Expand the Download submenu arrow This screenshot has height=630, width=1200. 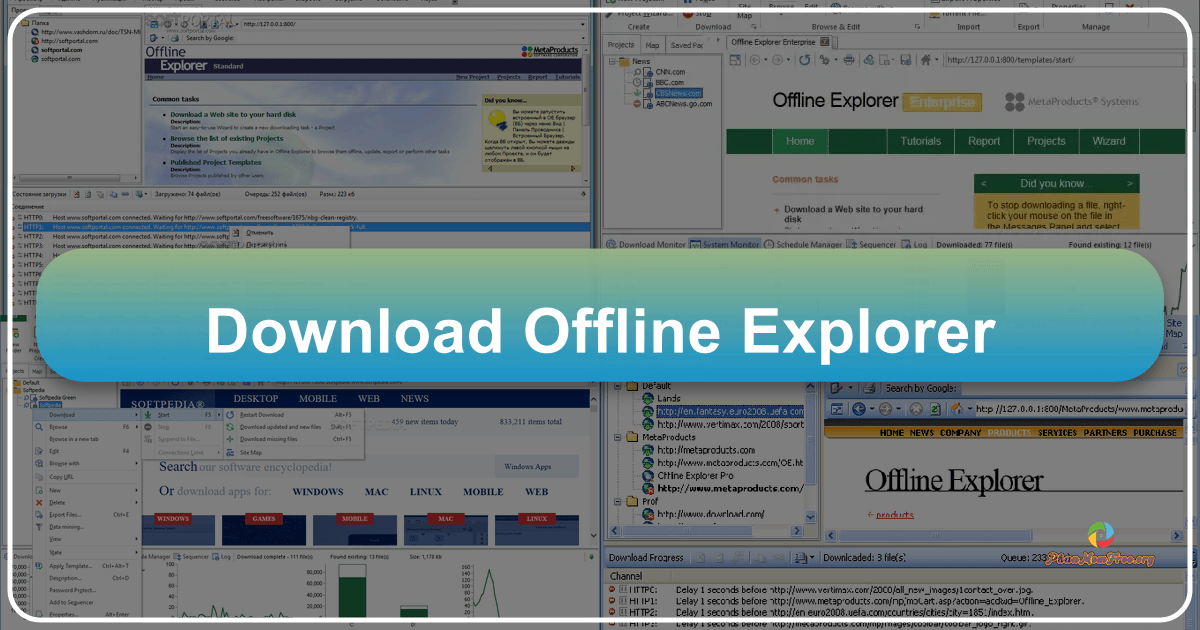point(136,415)
